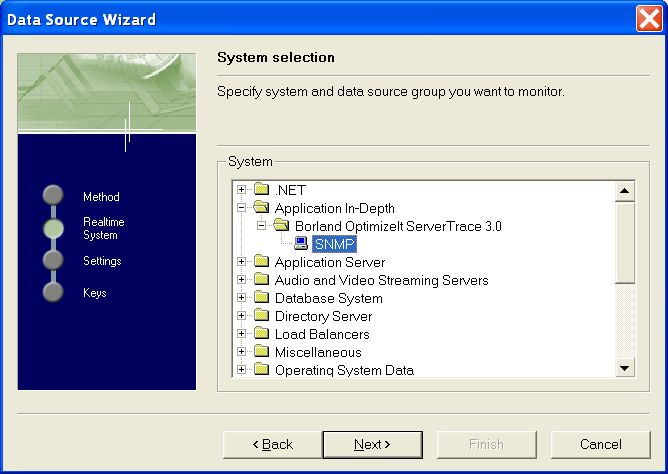Select the .NET label in tree

[x=290, y=190]
